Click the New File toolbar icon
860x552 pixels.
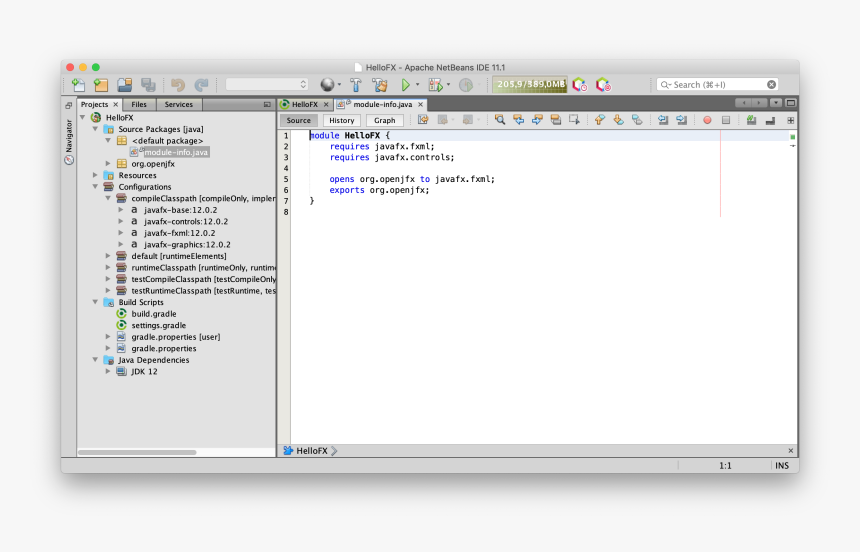tap(78, 85)
